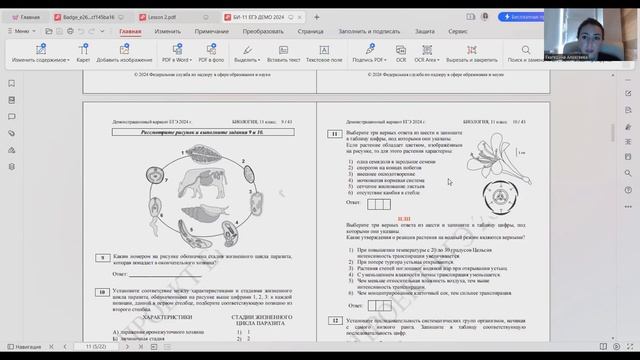640x360 pixels.
Task: Click the three-dots more icon in right sidebar
Action: pyautogui.click(x=628, y=207)
